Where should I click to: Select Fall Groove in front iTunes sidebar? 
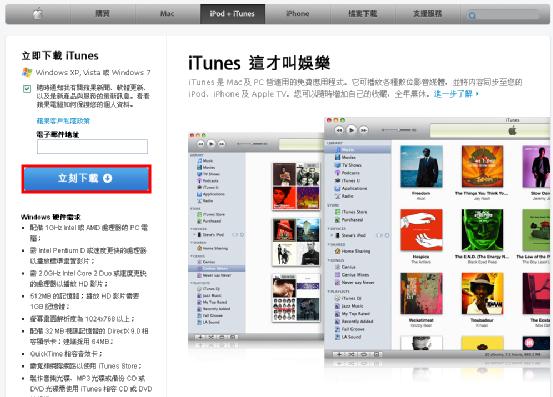(x=349, y=329)
